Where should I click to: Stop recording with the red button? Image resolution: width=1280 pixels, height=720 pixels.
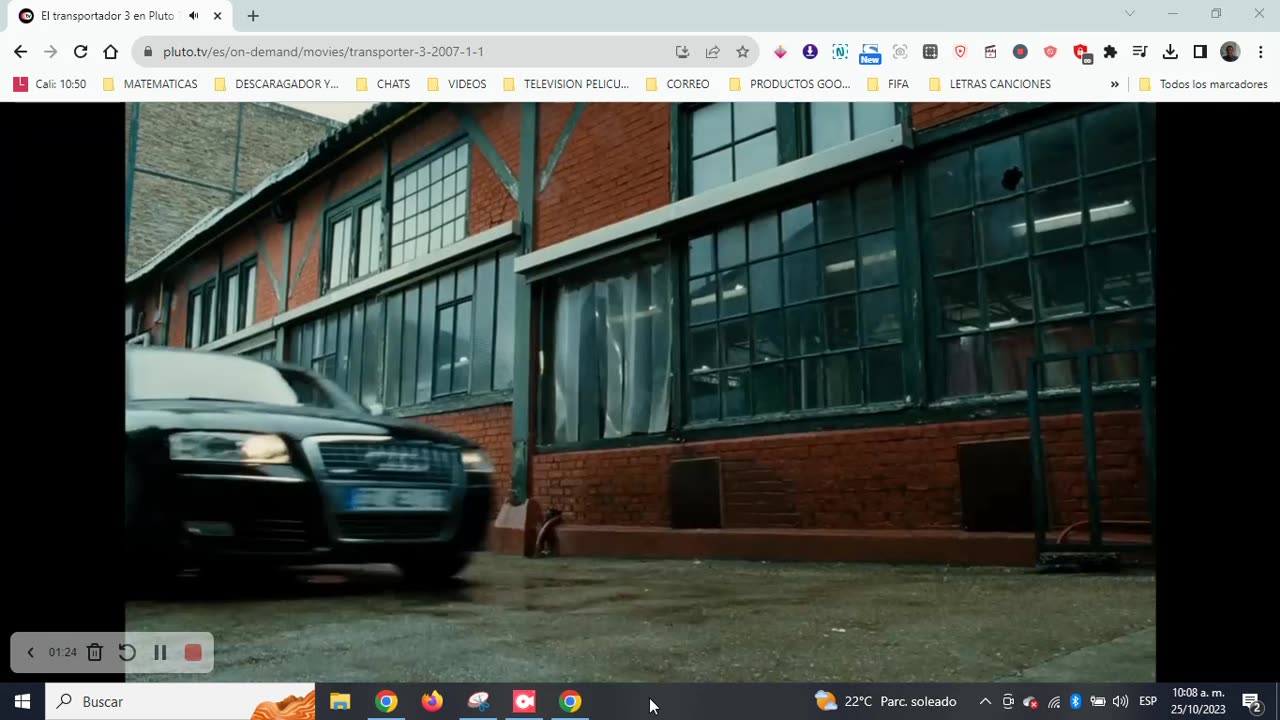tap(193, 653)
